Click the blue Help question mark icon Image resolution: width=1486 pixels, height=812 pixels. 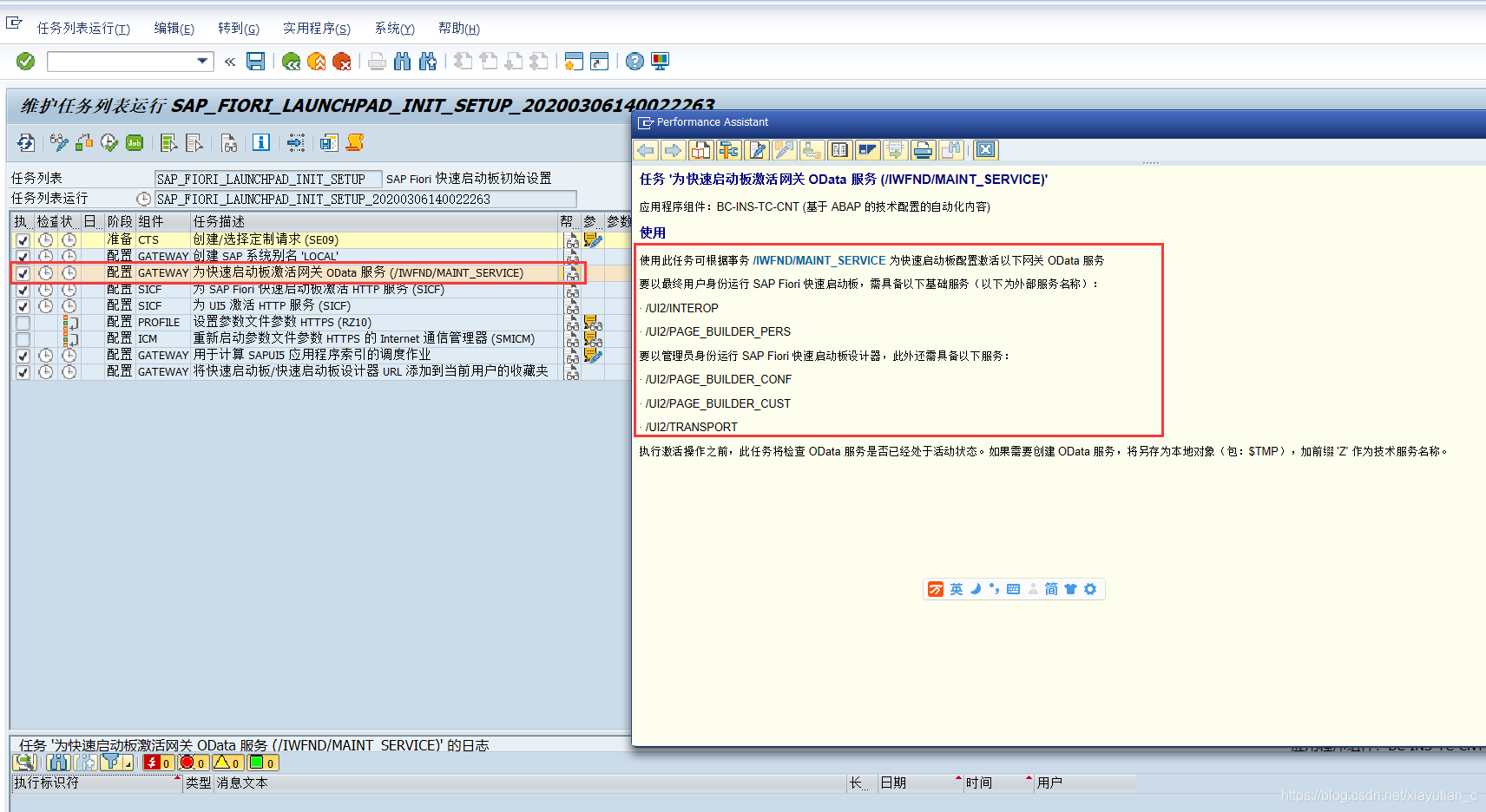point(635,62)
